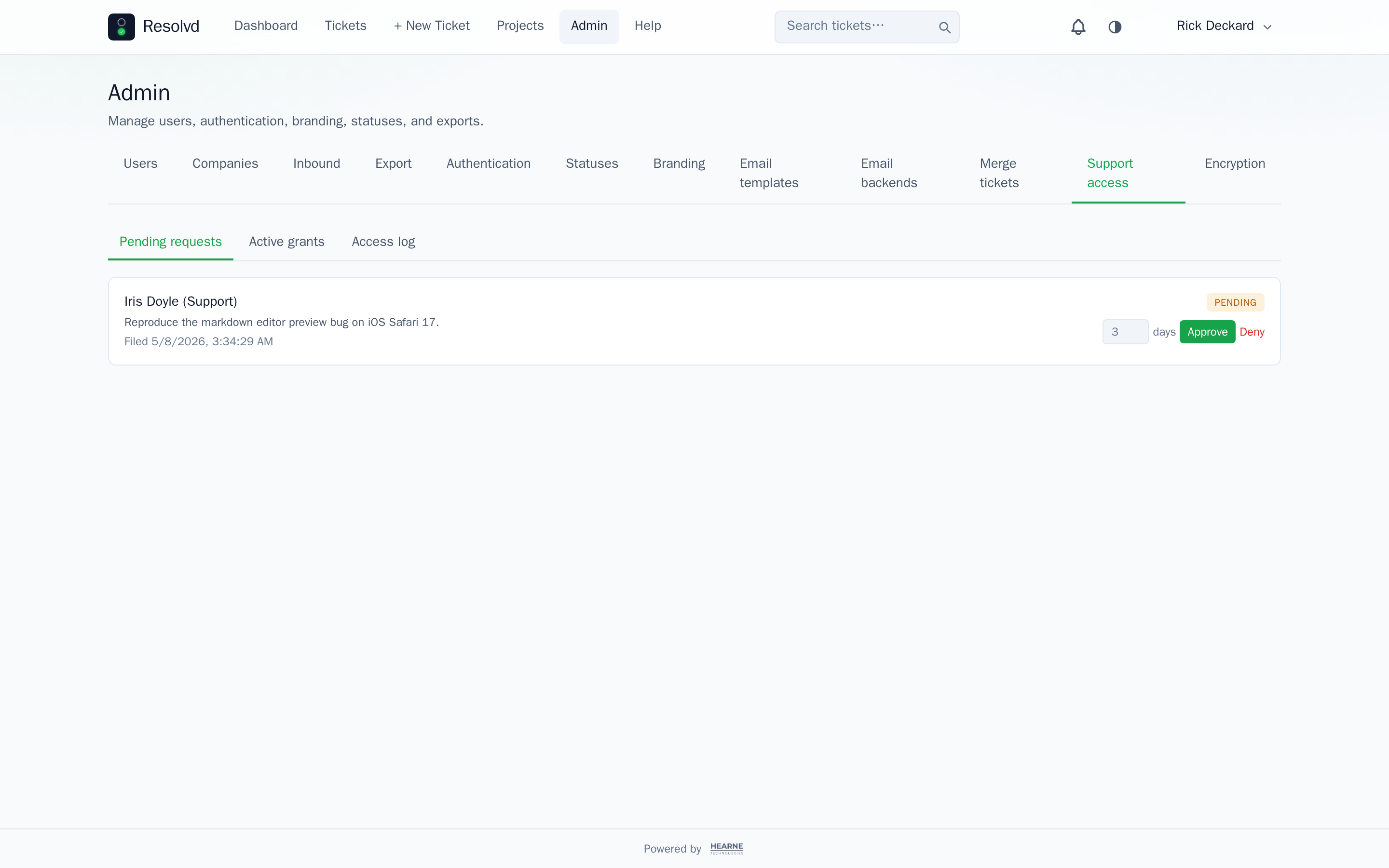1389x868 pixels.
Task: Select Admin in the top nav
Action: [589, 26]
